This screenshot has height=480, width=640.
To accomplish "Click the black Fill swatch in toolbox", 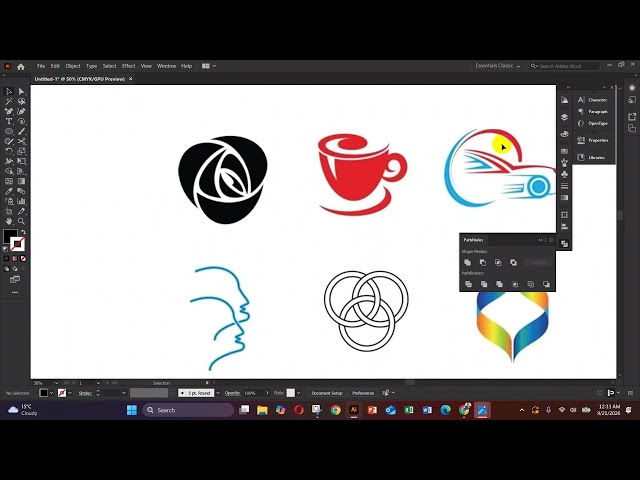I will coord(9,235).
